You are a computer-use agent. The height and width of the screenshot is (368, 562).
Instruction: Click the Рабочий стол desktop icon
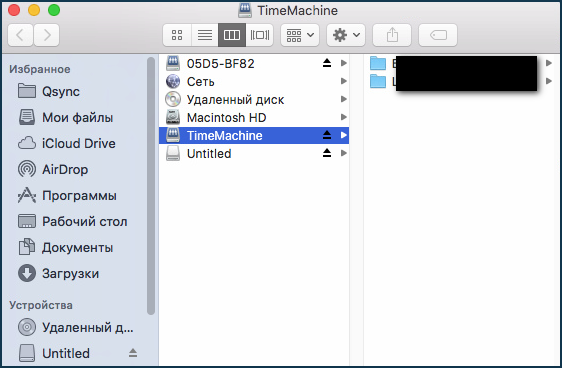point(27,221)
